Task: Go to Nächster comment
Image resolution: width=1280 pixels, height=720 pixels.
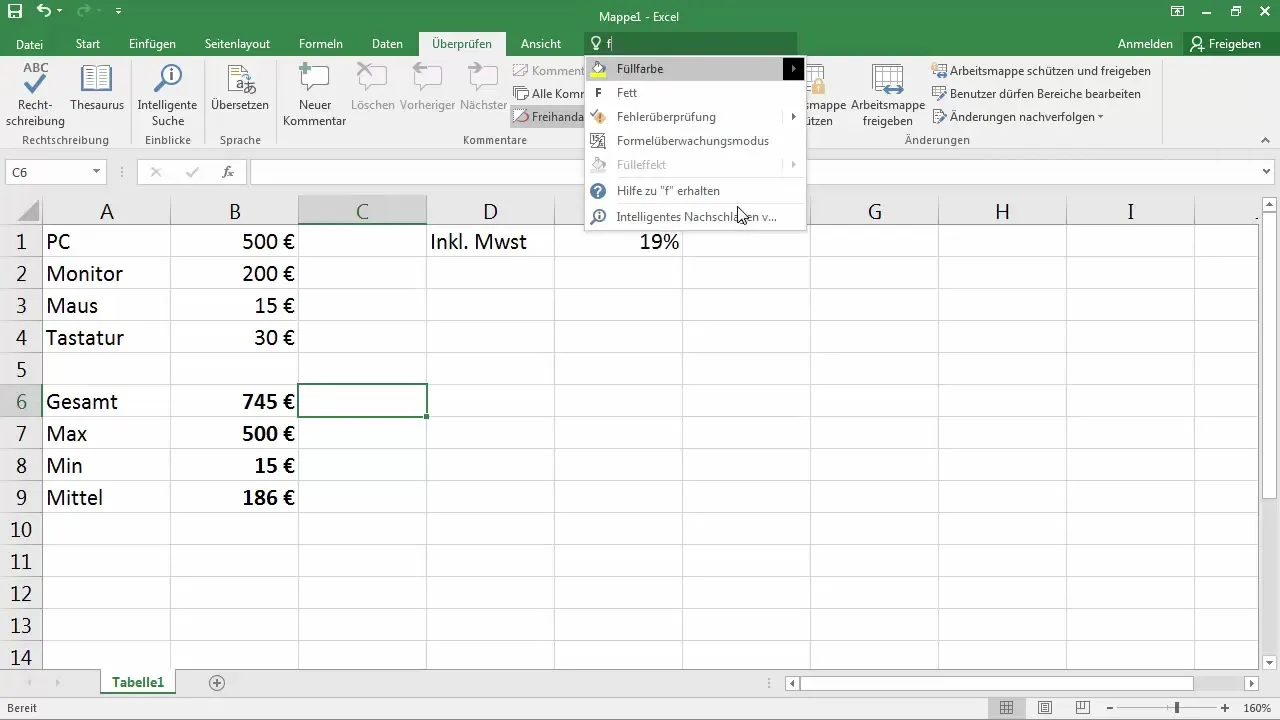Action: [483, 87]
